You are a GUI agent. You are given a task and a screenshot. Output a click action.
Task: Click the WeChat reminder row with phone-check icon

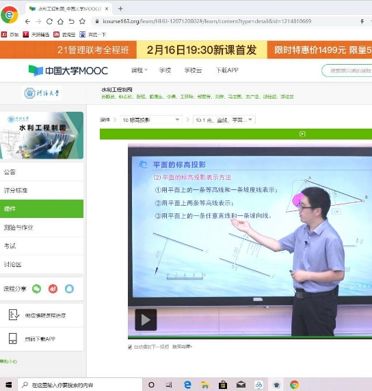pos(42,315)
